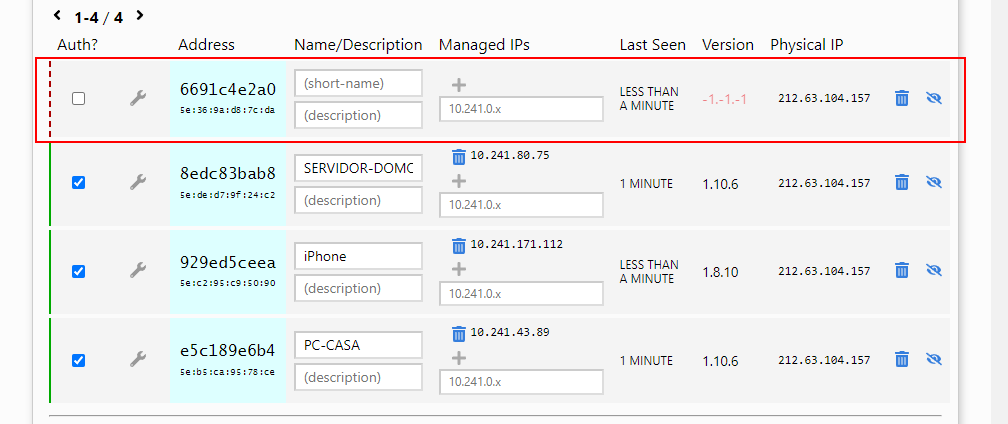1008x424 pixels.
Task: Hide the PC-CASA member from list
Action: tap(935, 359)
